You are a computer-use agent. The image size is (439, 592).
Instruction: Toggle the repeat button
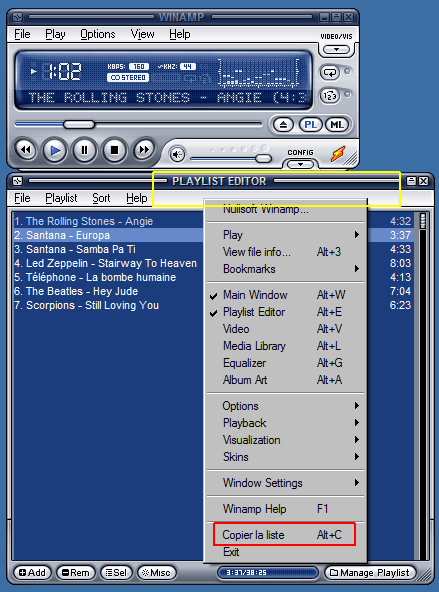pos(330,72)
